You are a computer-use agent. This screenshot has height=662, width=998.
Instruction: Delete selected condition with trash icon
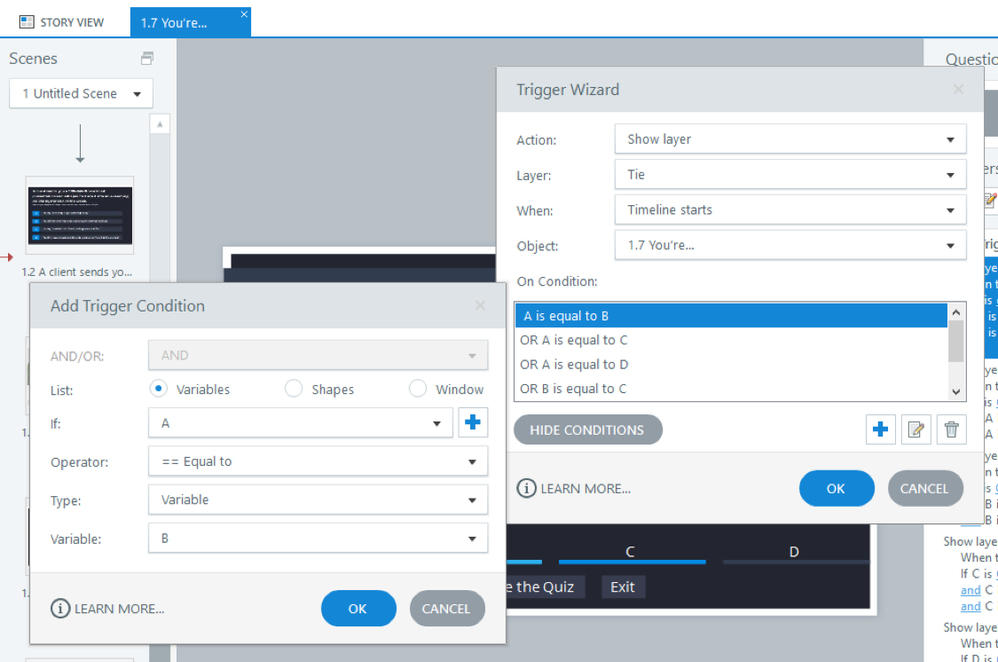(952, 430)
